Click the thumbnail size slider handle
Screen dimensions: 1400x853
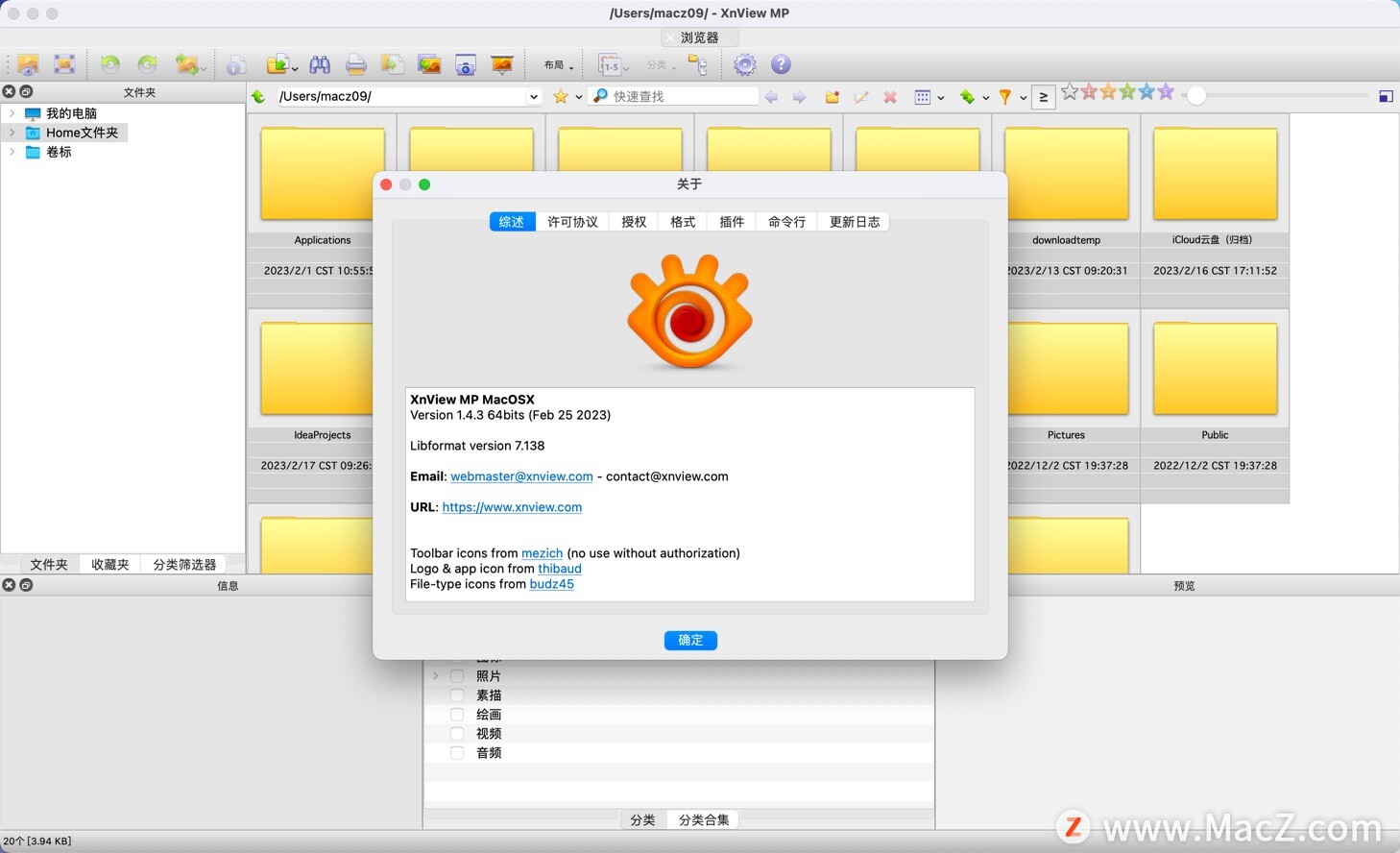[1195, 96]
